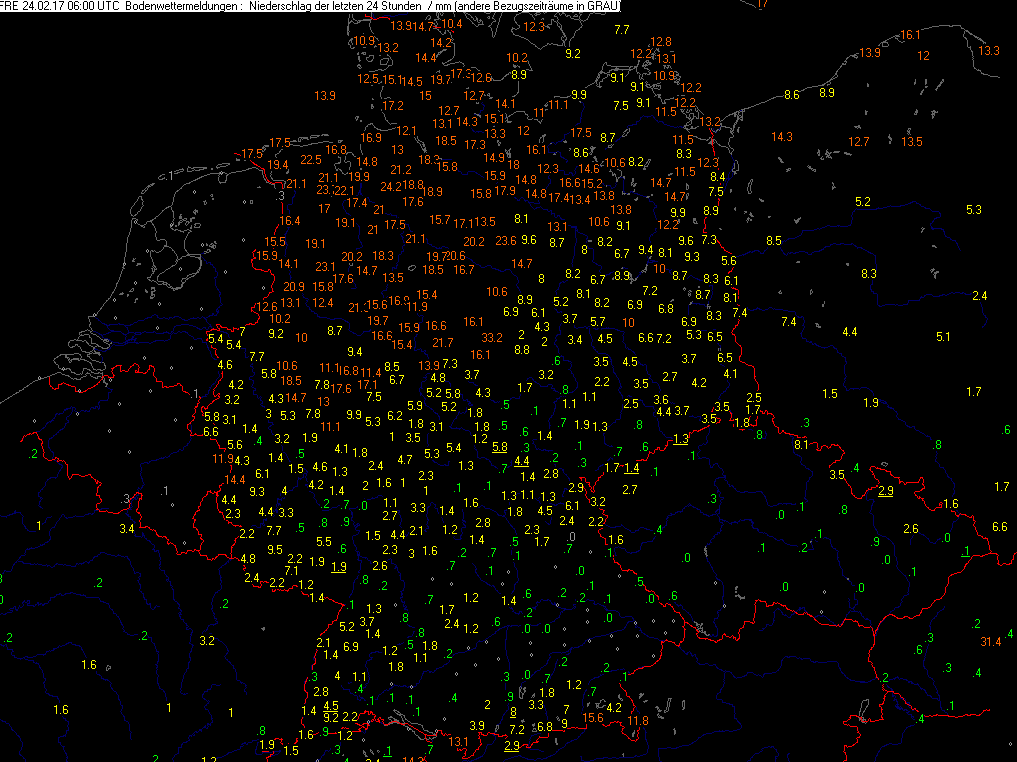Click the 33.2 precipitation value
Image resolution: width=1017 pixels, height=762 pixels.
click(492, 337)
